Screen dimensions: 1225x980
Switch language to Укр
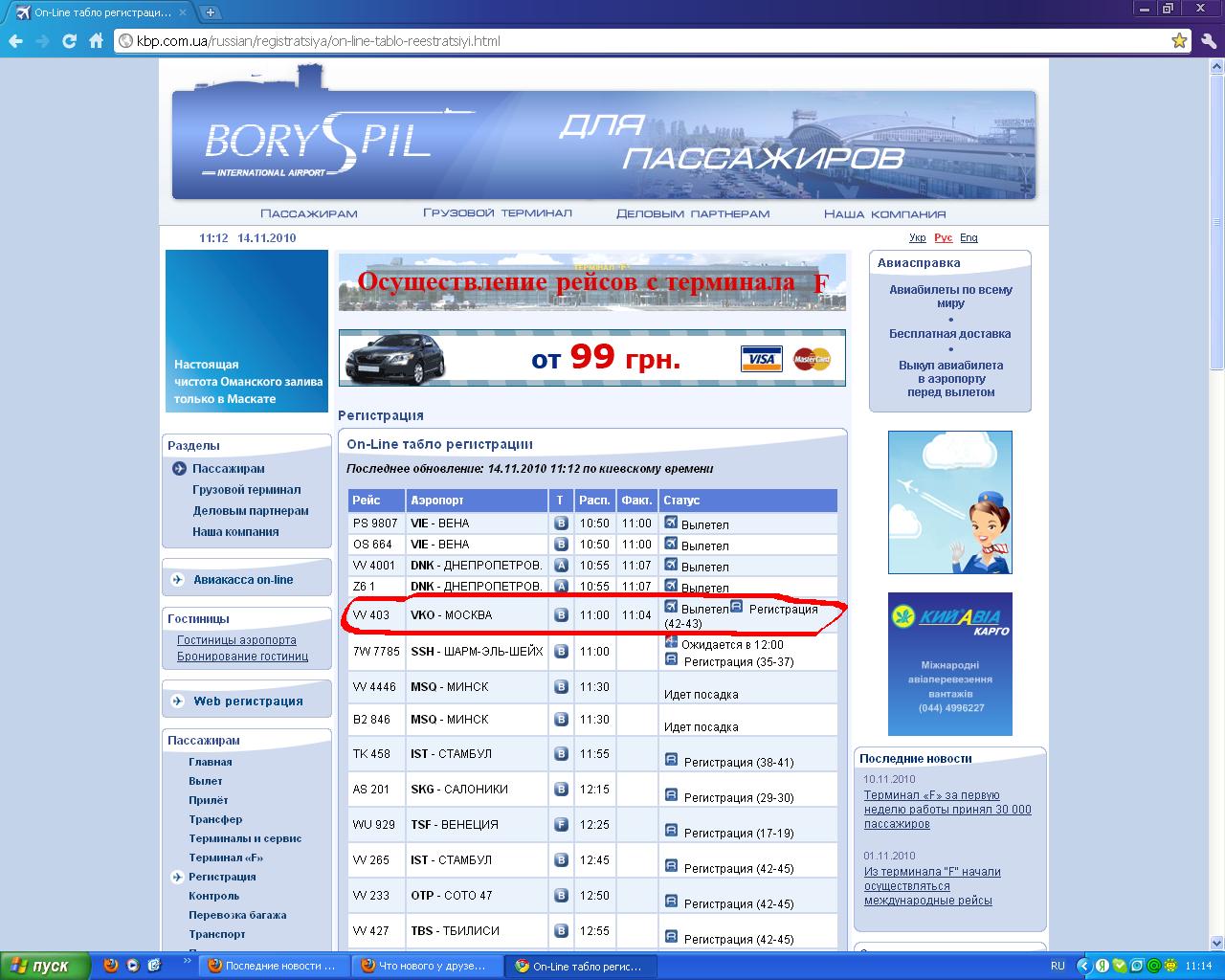point(917,237)
